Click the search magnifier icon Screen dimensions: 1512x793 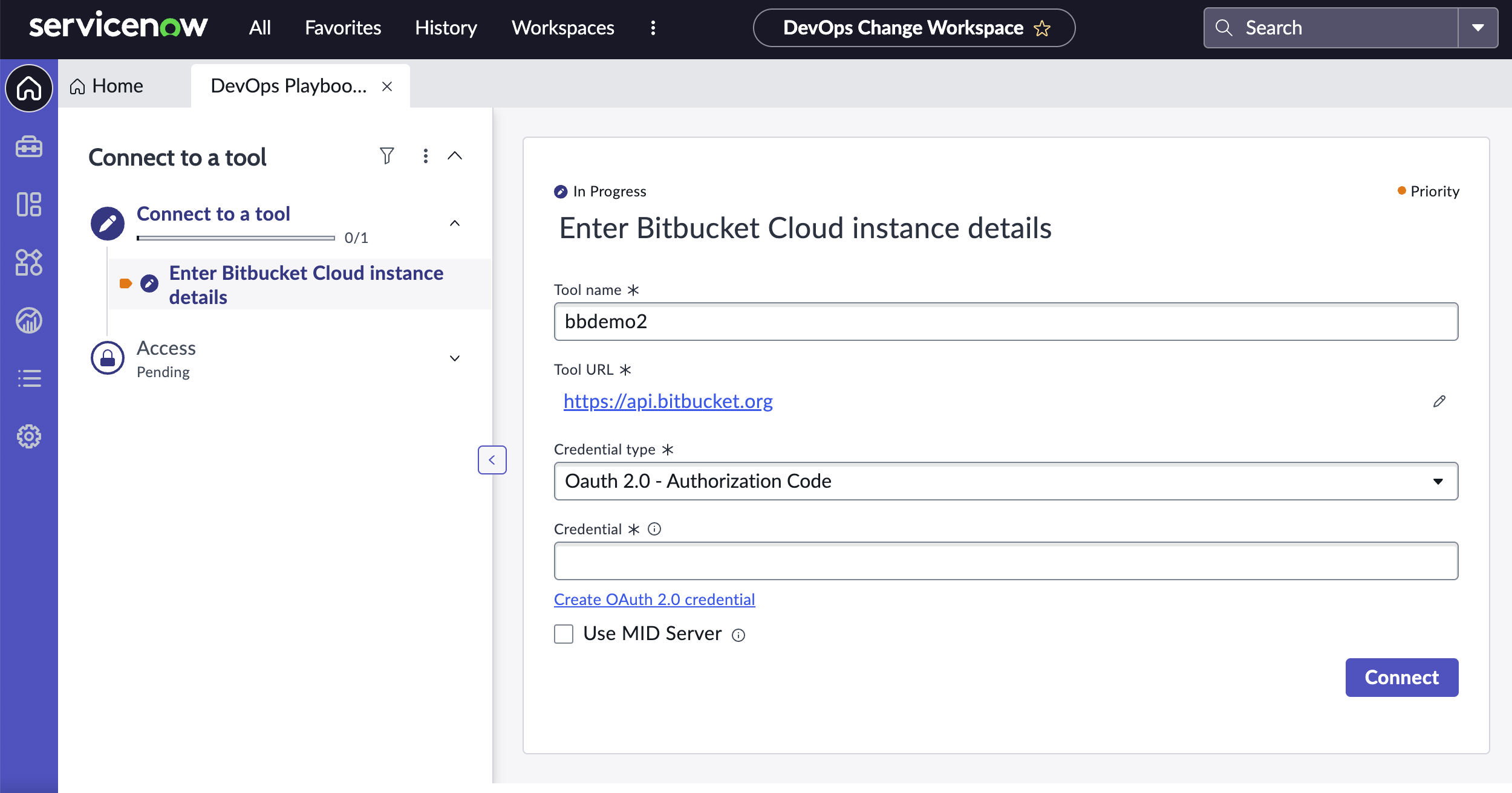tap(1224, 28)
